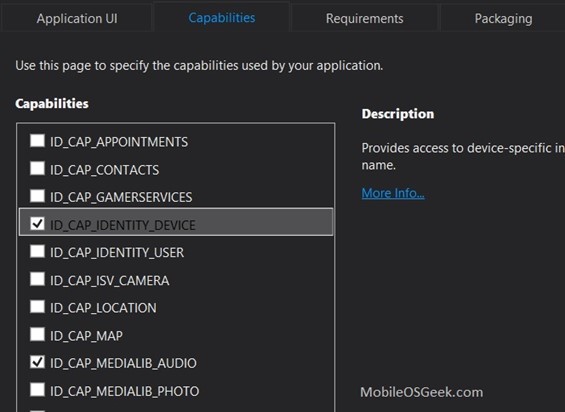The width and height of the screenshot is (565, 412).
Task: Select the ID_CAP_MAP list item label
Action: click(x=86, y=336)
